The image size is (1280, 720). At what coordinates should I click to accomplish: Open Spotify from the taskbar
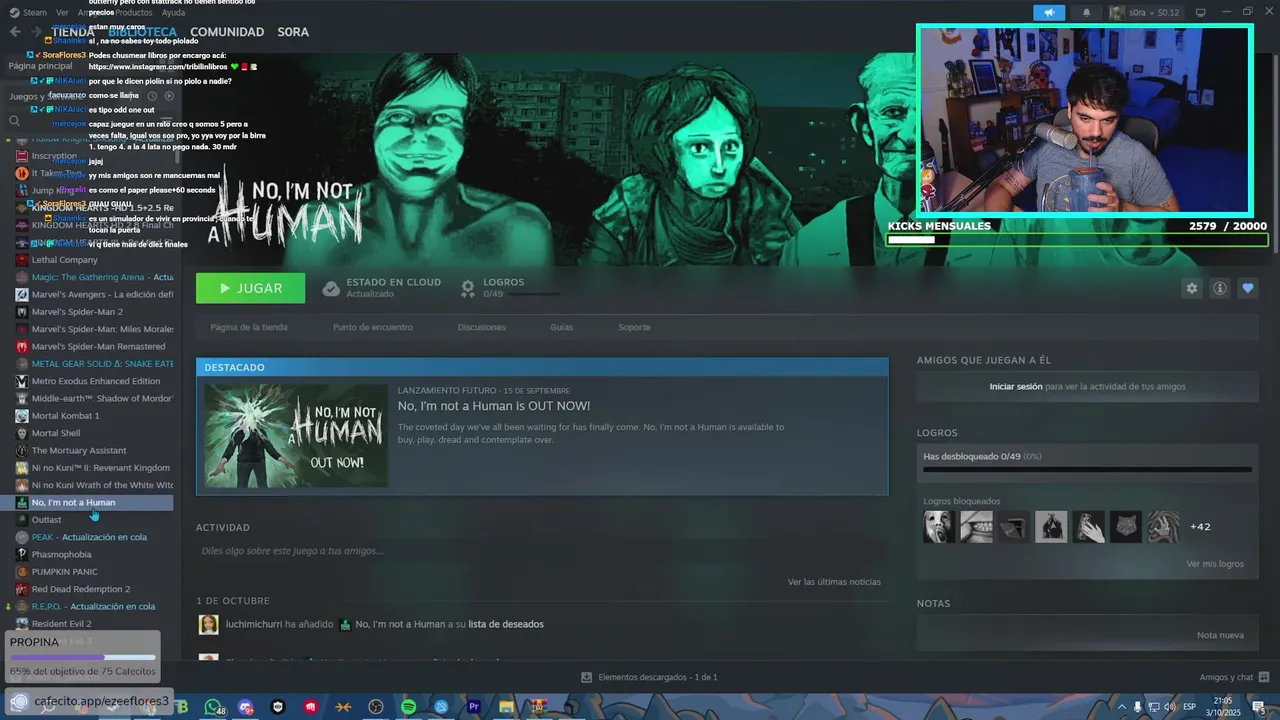(x=408, y=707)
